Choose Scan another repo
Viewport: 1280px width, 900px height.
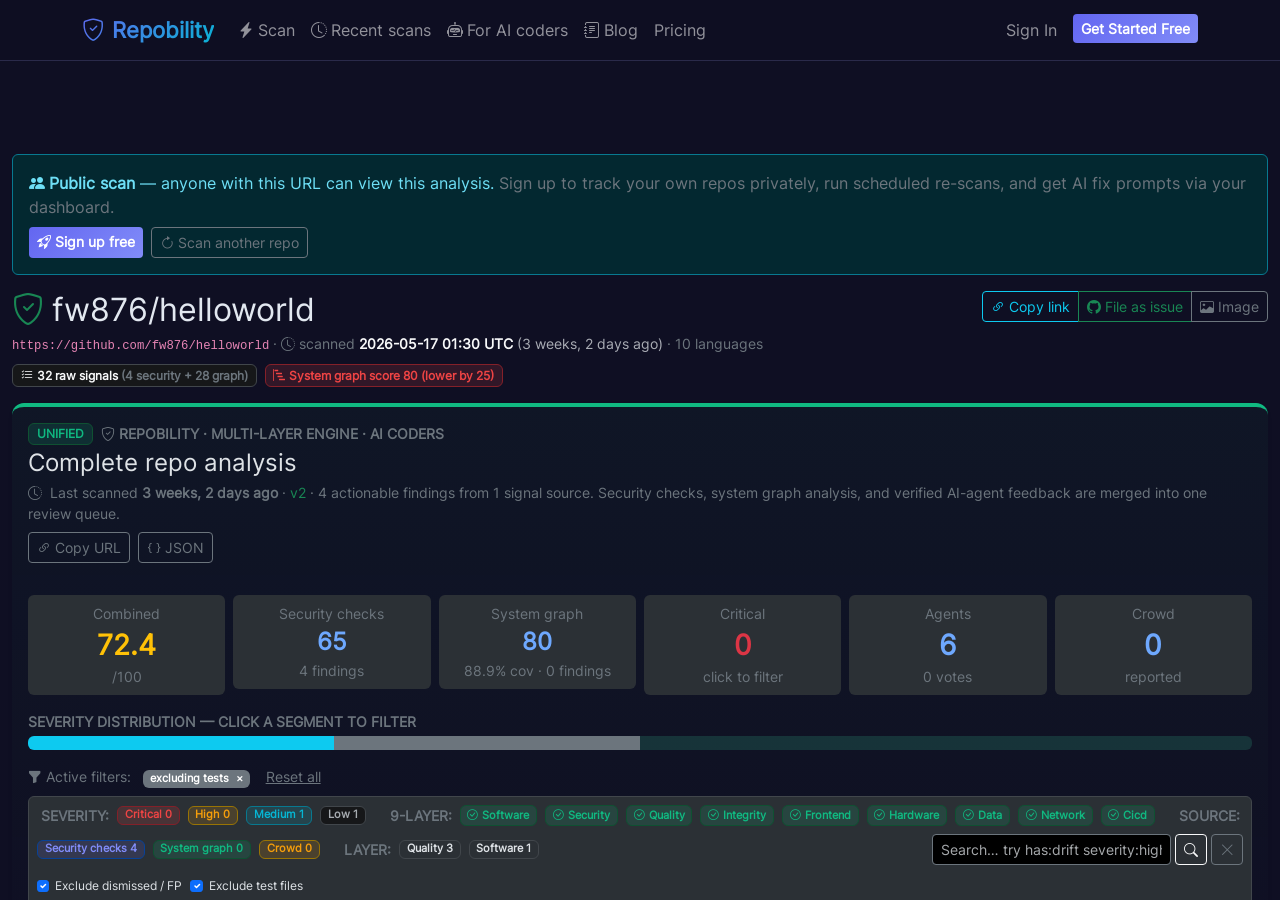229,243
